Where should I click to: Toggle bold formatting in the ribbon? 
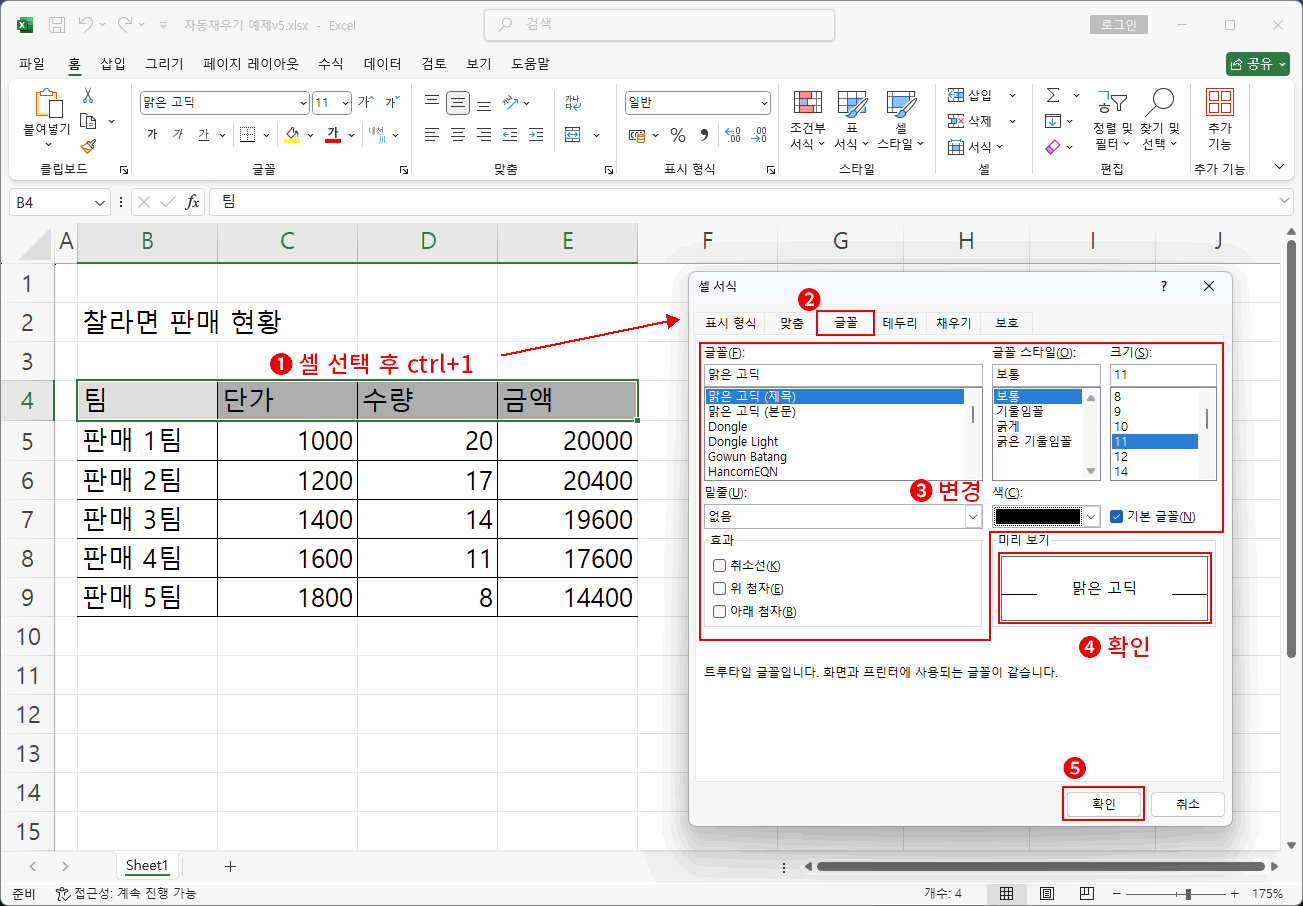152,134
